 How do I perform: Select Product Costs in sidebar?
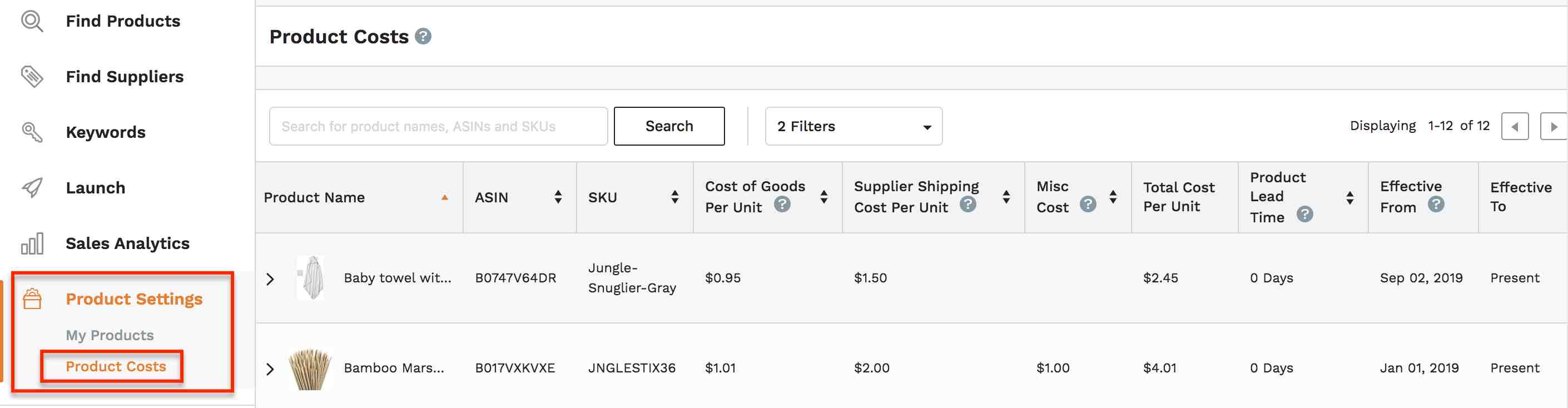[116, 367]
